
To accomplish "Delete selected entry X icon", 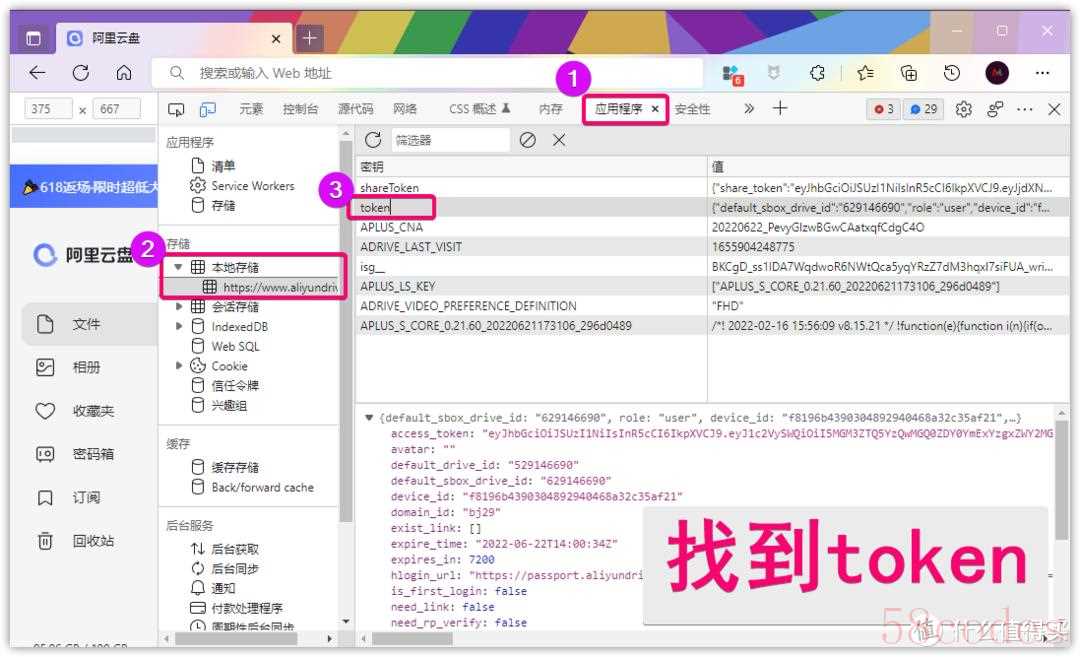I will [559, 140].
